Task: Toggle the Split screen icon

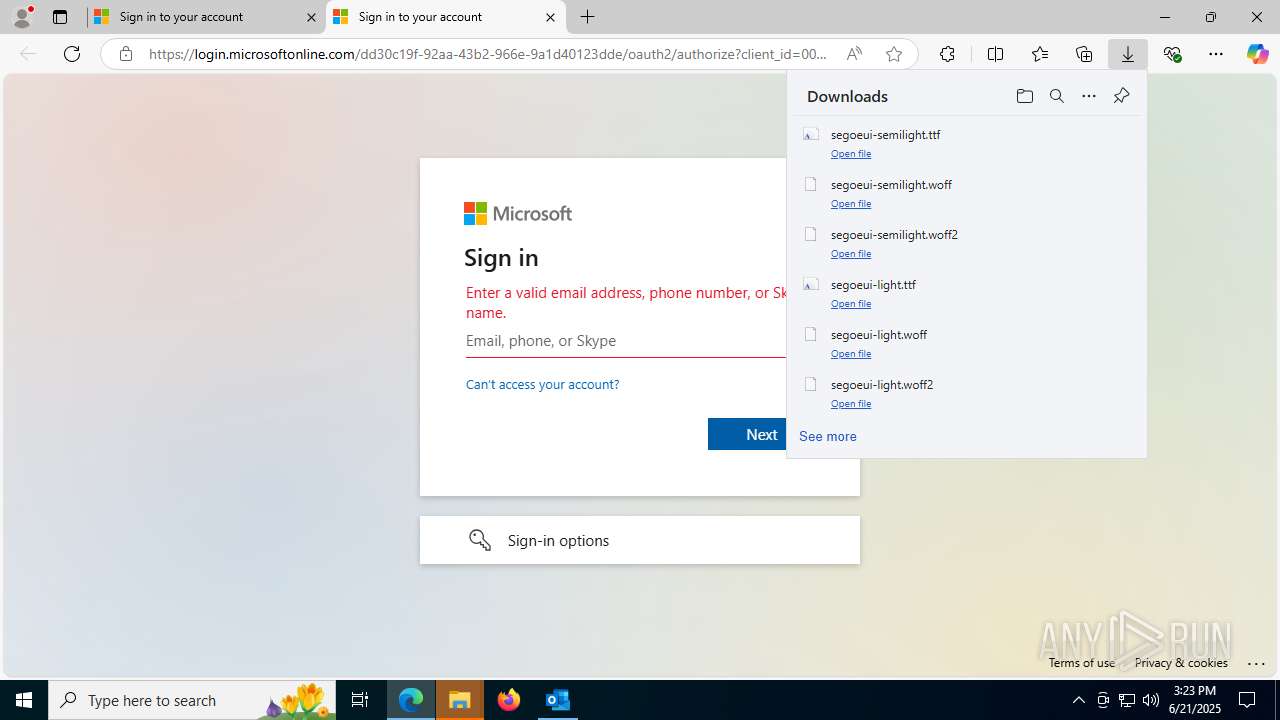Action: click(x=995, y=54)
